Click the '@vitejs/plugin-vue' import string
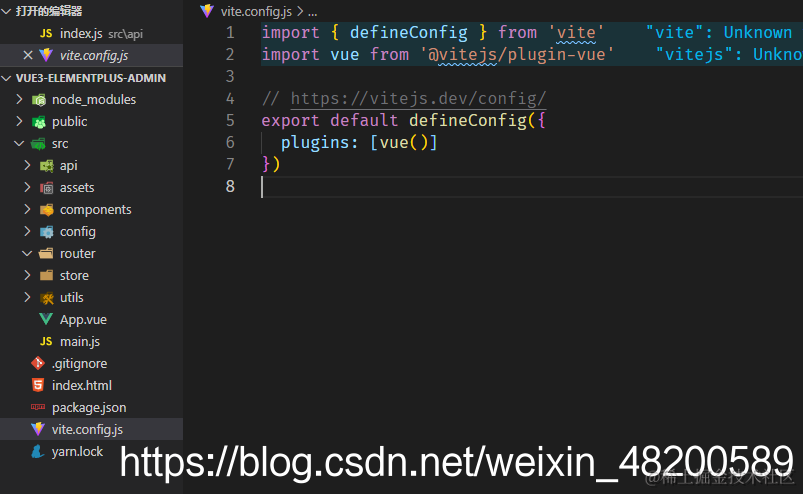The height and width of the screenshot is (494, 803). click(x=517, y=55)
